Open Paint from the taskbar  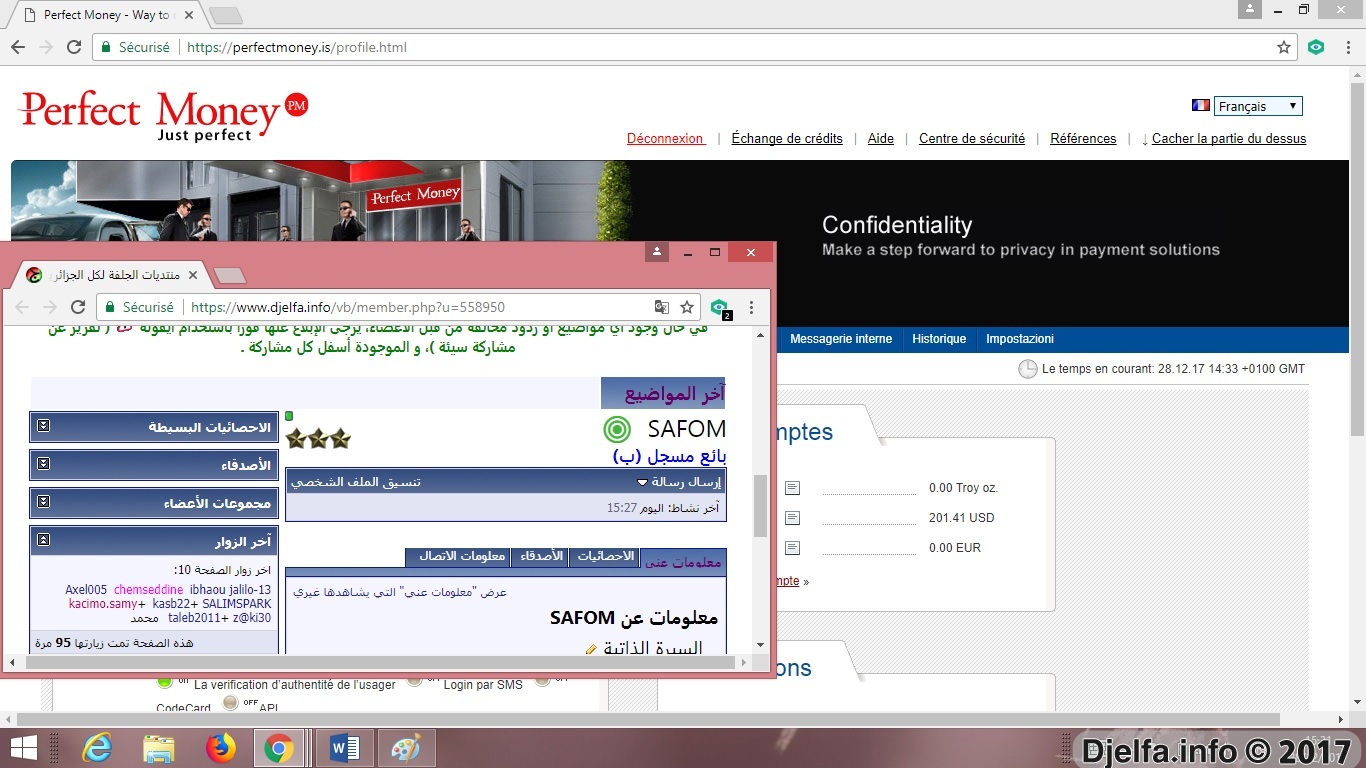coord(405,748)
